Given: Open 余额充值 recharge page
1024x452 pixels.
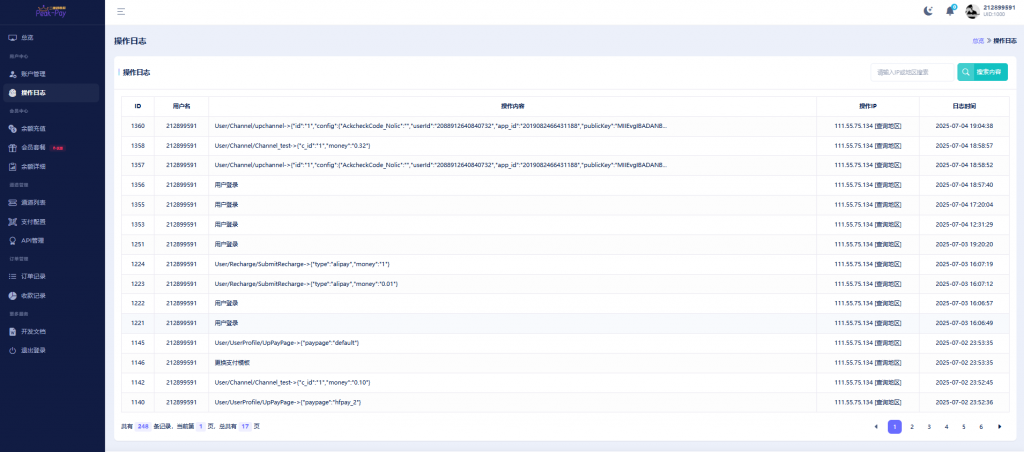Looking at the screenshot, I should click(x=33, y=129).
